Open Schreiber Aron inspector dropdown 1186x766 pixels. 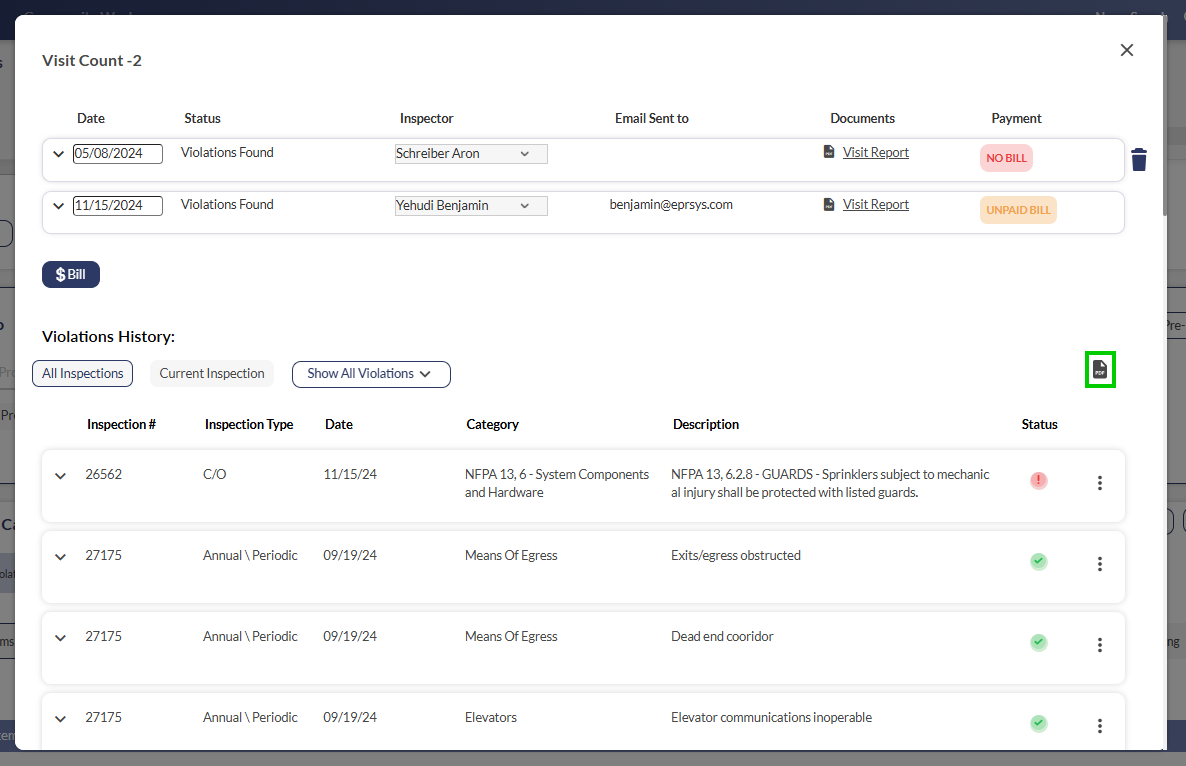471,154
